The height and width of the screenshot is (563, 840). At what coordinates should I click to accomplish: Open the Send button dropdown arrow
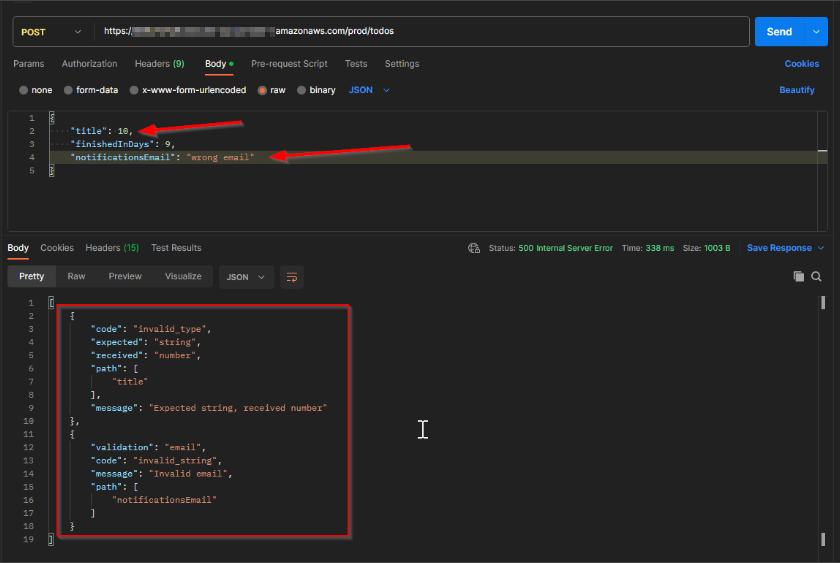click(x=816, y=32)
